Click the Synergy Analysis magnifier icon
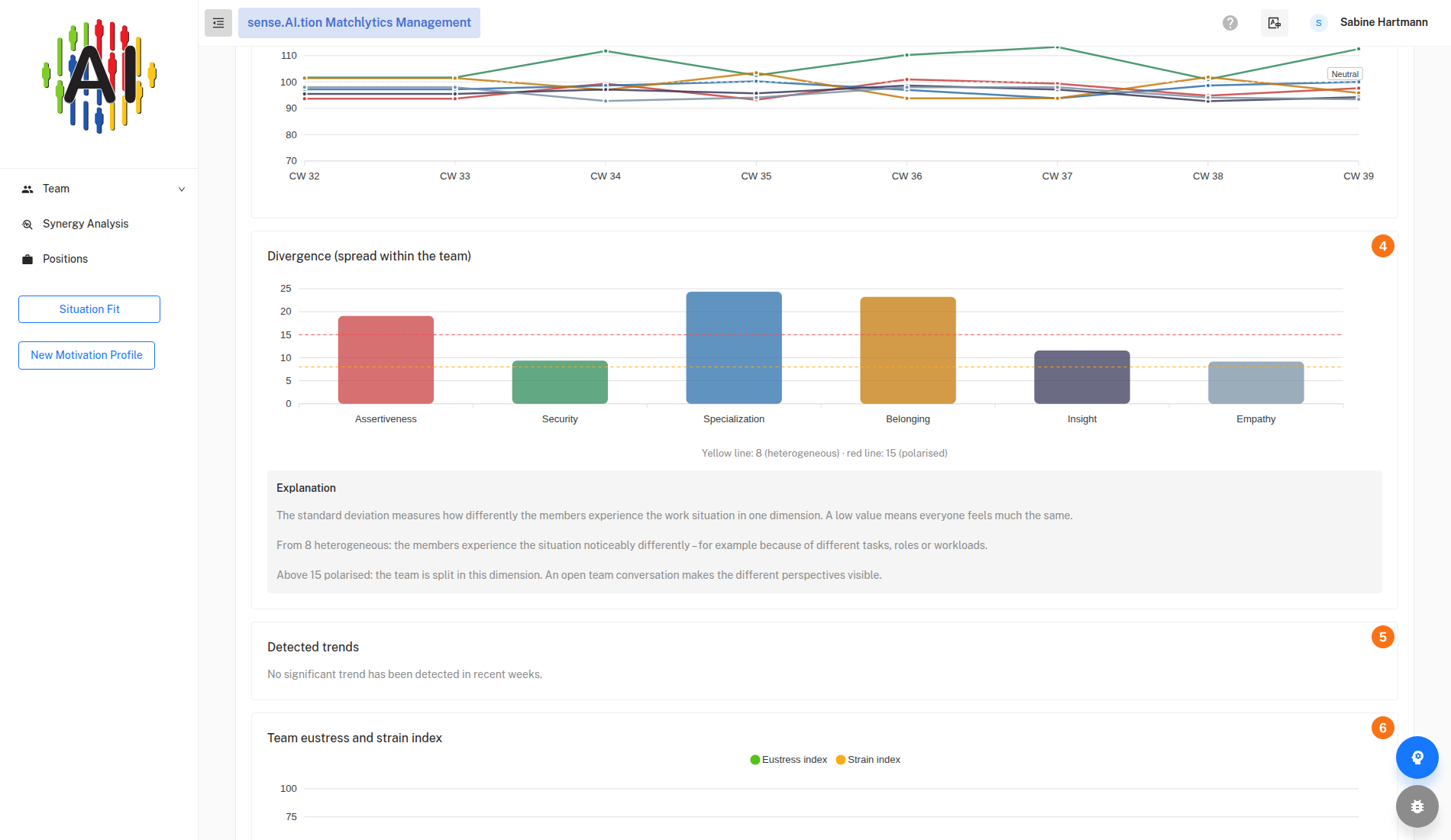The image size is (1451, 840). [27, 225]
